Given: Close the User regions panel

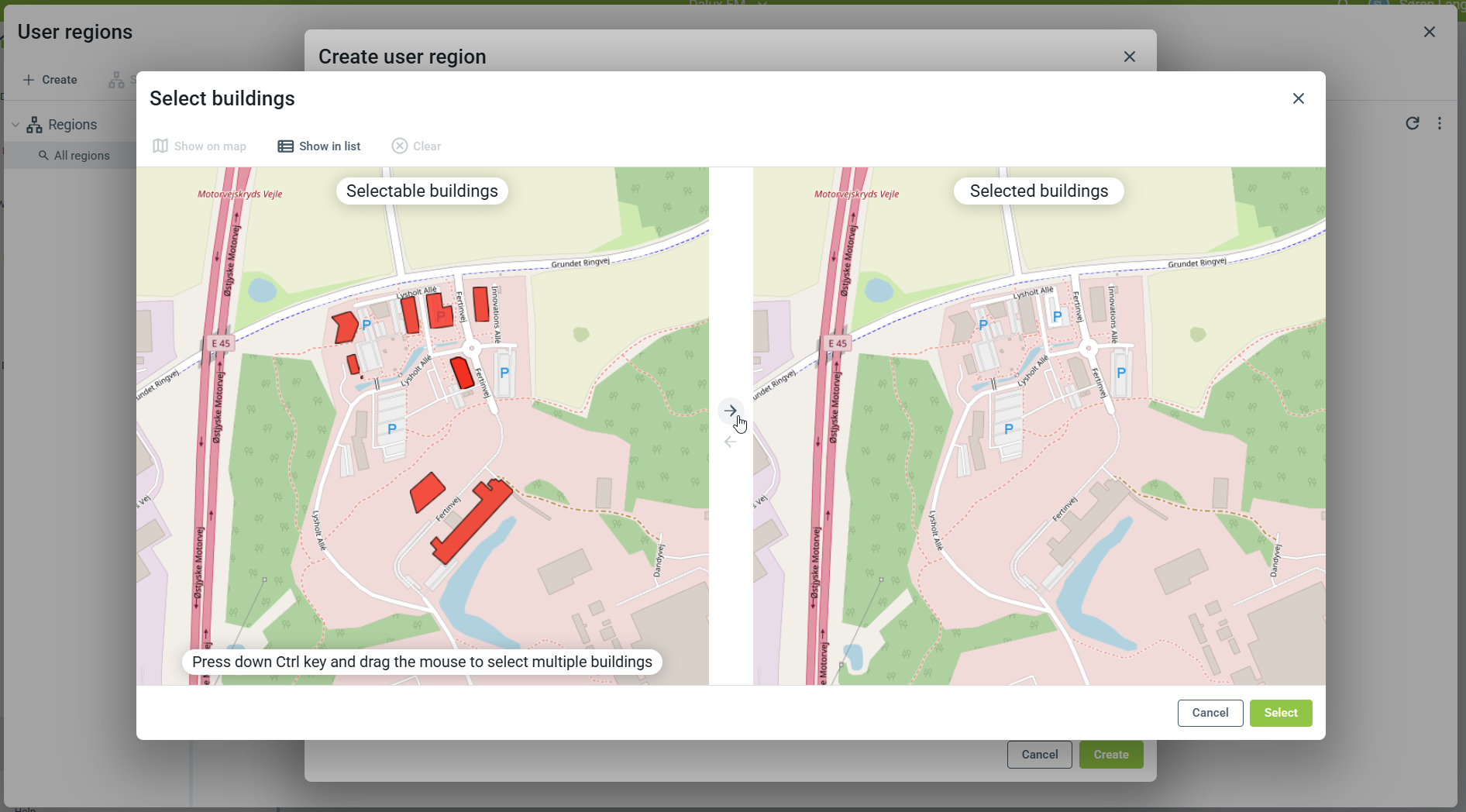Looking at the screenshot, I should click(1430, 32).
